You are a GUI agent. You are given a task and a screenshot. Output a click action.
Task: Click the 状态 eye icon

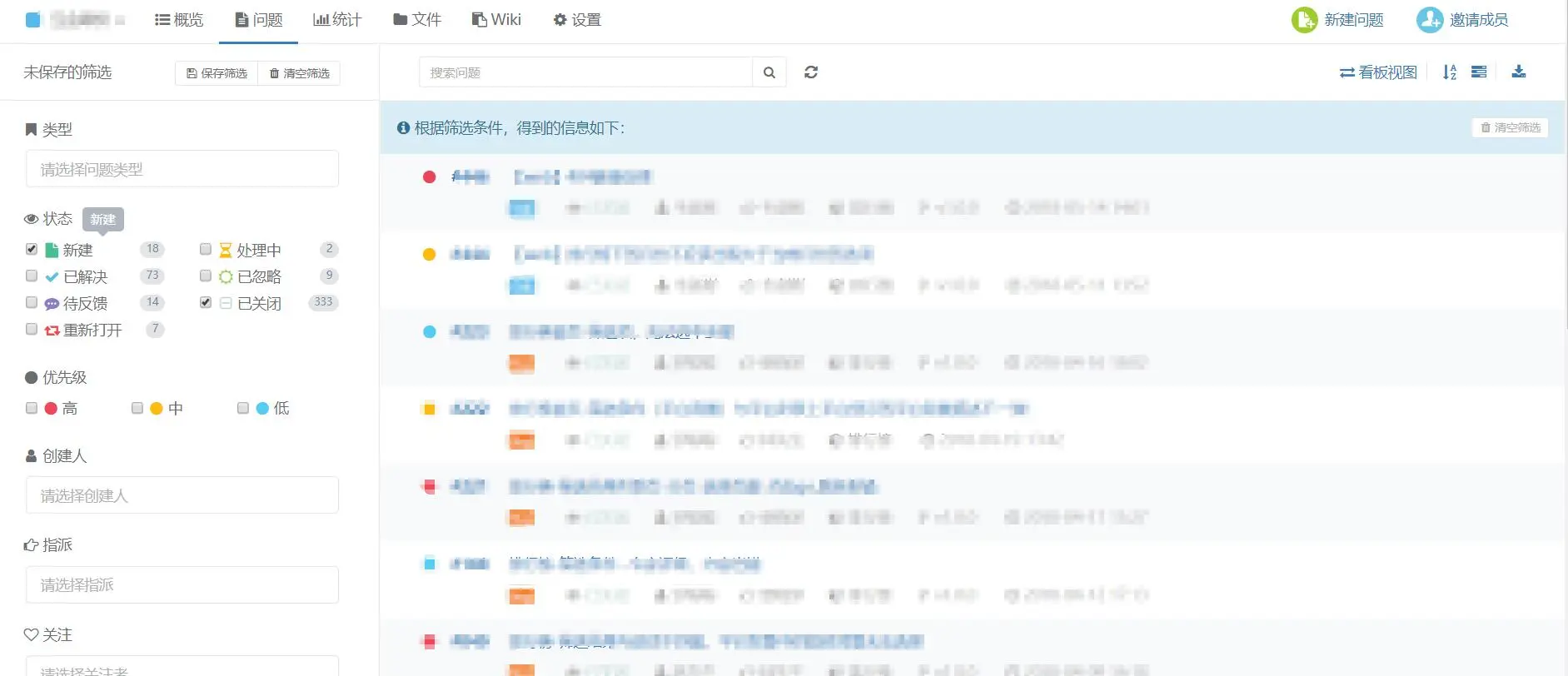32,219
